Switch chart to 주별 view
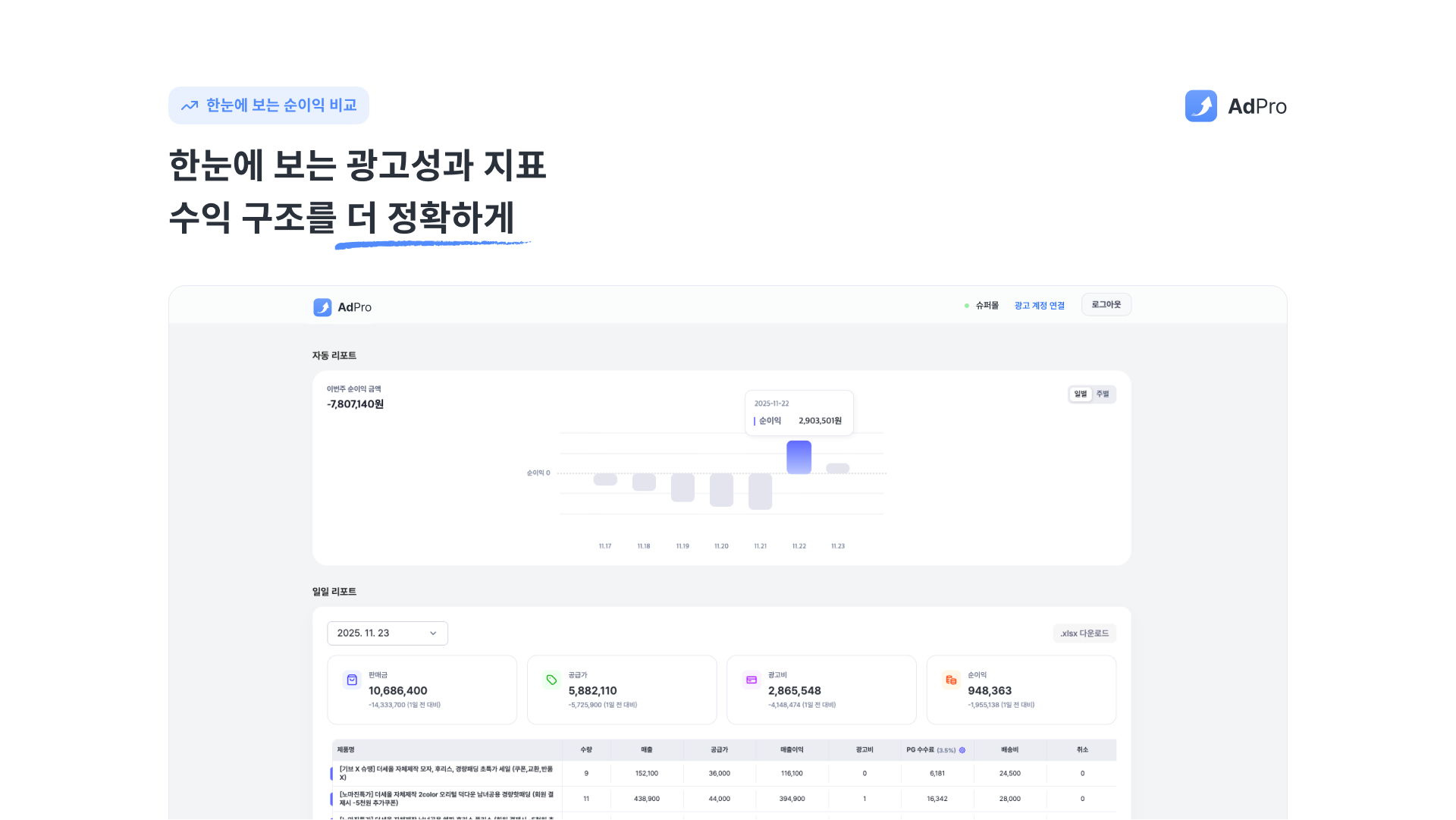The height and width of the screenshot is (820, 1456). pyautogui.click(x=1103, y=394)
